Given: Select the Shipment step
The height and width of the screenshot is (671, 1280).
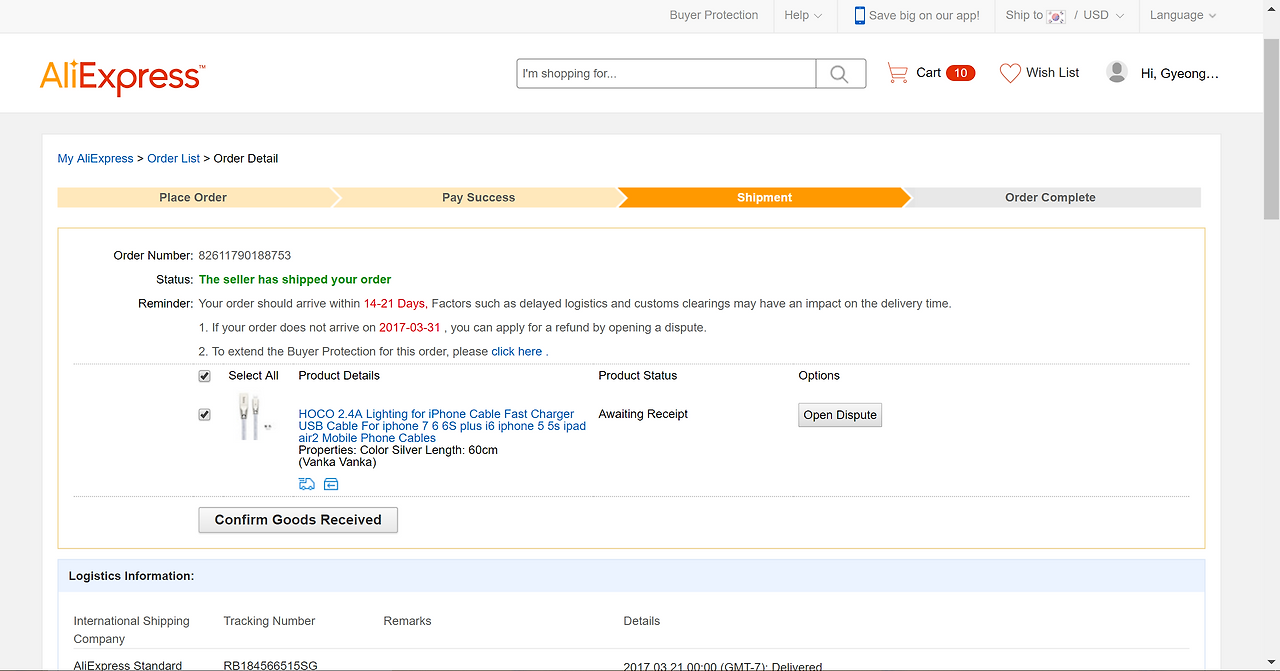Looking at the screenshot, I should point(764,197).
